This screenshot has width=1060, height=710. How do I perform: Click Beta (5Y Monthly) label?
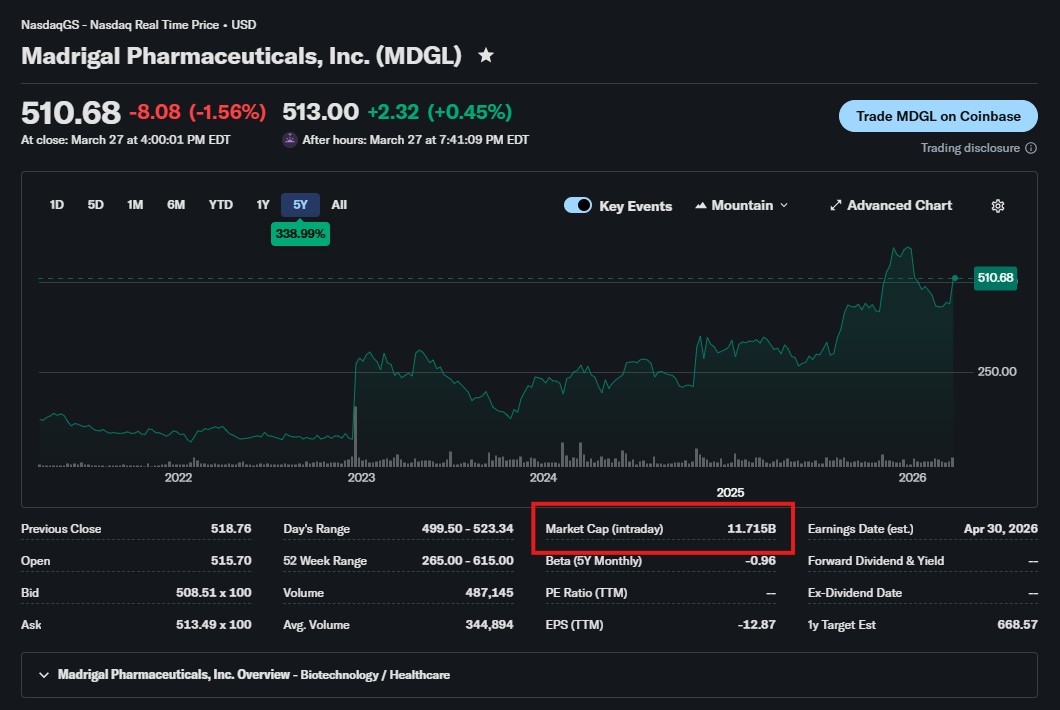594,561
